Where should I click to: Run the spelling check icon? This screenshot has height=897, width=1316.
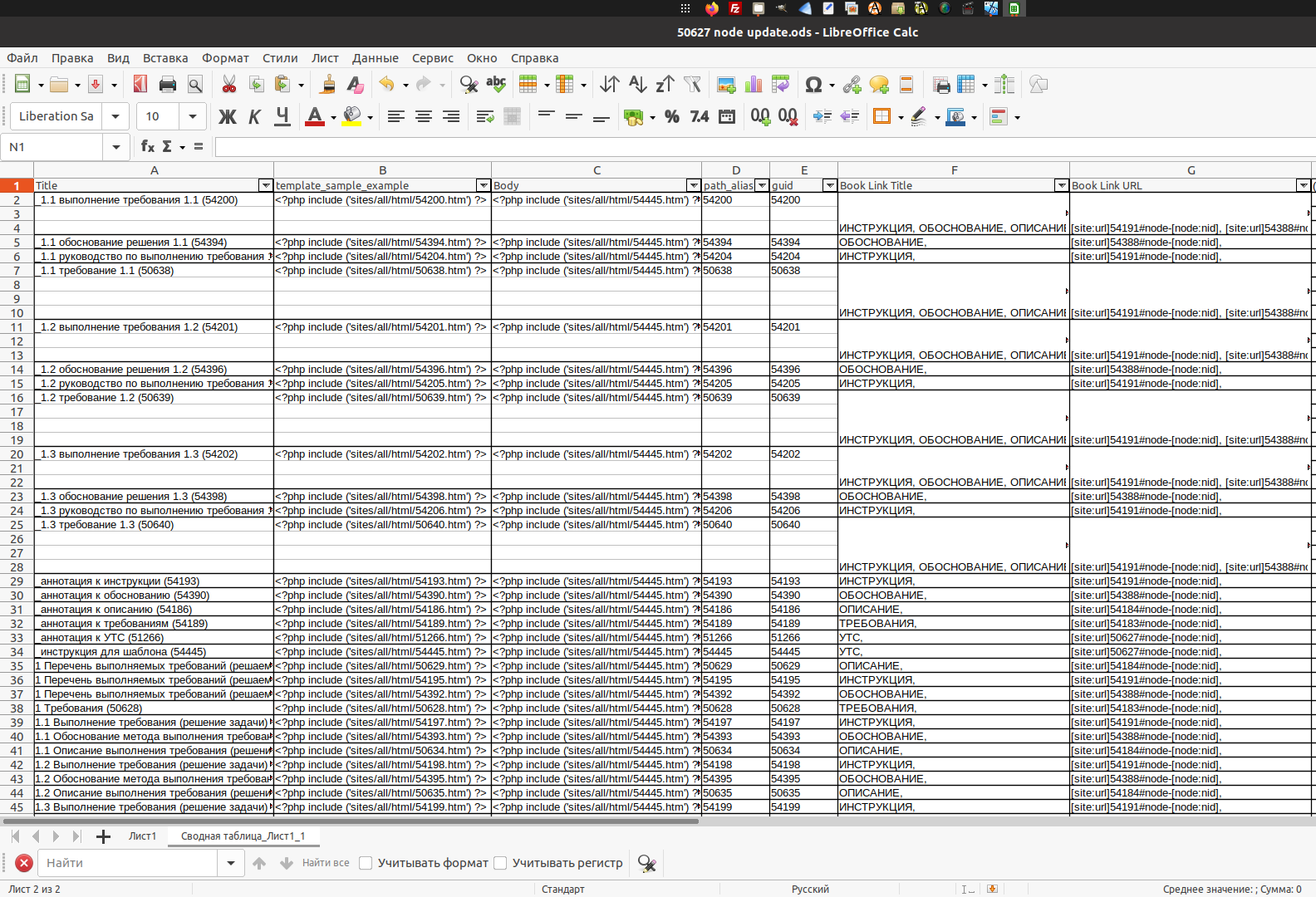pos(496,85)
